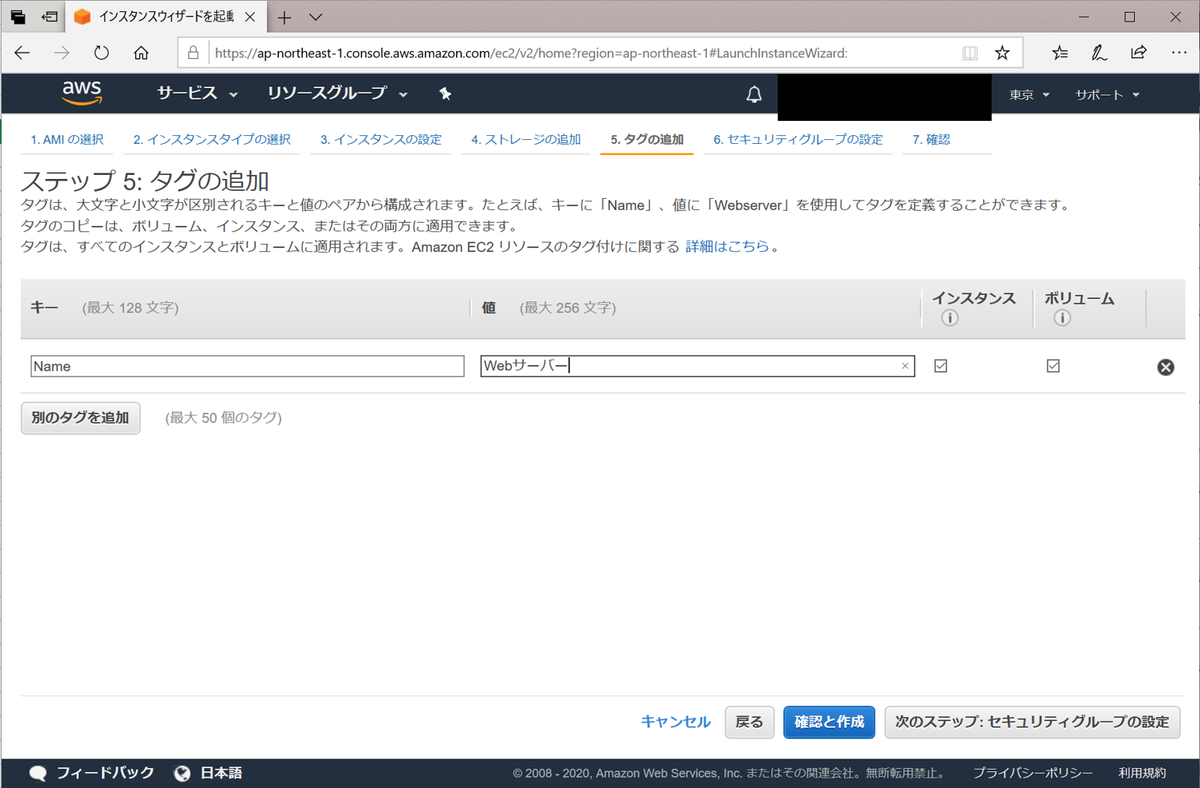Clear the value field with its × icon

[905, 366]
